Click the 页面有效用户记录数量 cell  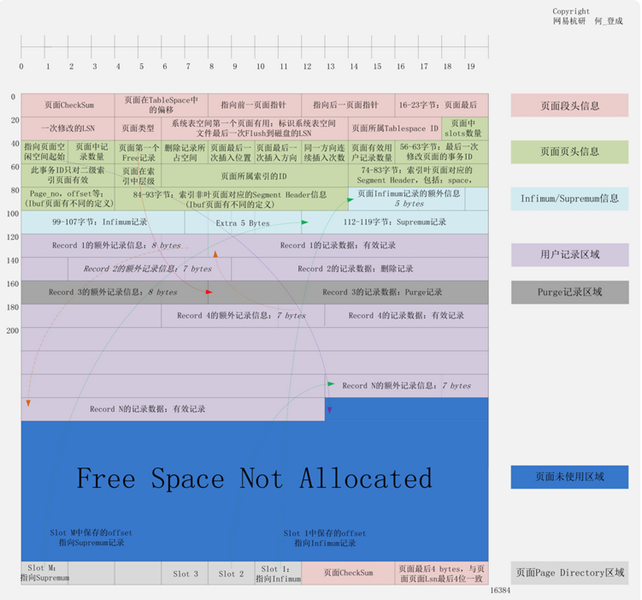(x=372, y=152)
